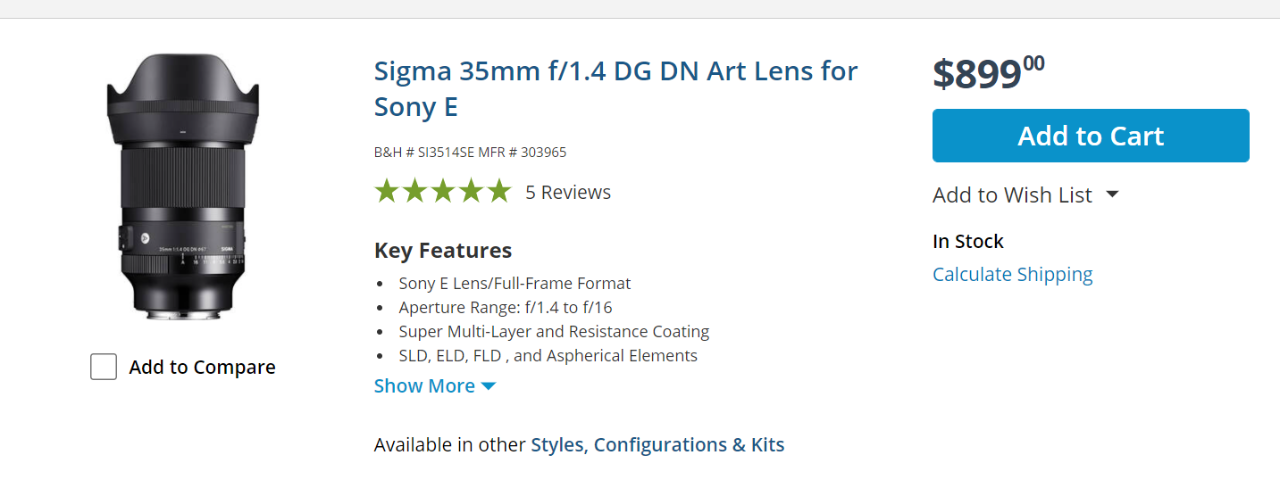The image size is (1280, 480).
Task: Click the Add to Wish List text
Action: pos(1012,195)
